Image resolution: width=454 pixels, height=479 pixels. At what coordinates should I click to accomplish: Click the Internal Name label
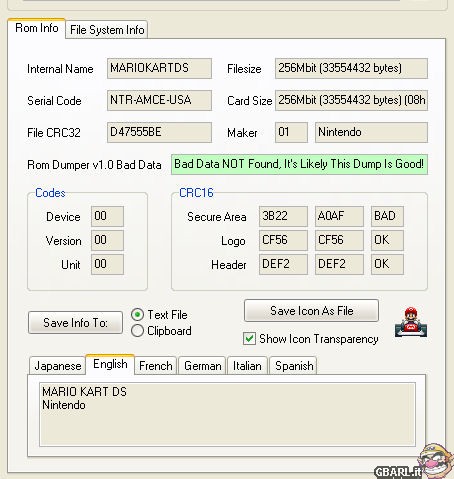pos(60,69)
